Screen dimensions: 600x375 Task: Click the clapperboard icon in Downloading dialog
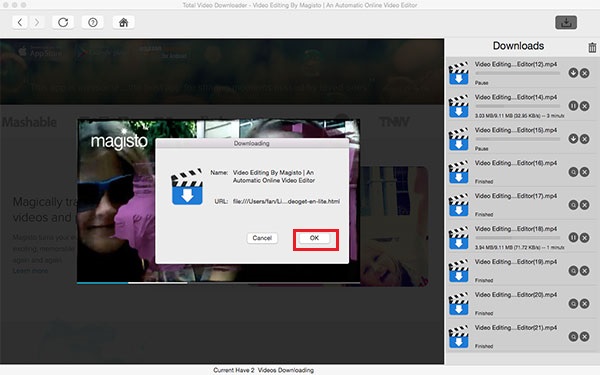click(187, 187)
